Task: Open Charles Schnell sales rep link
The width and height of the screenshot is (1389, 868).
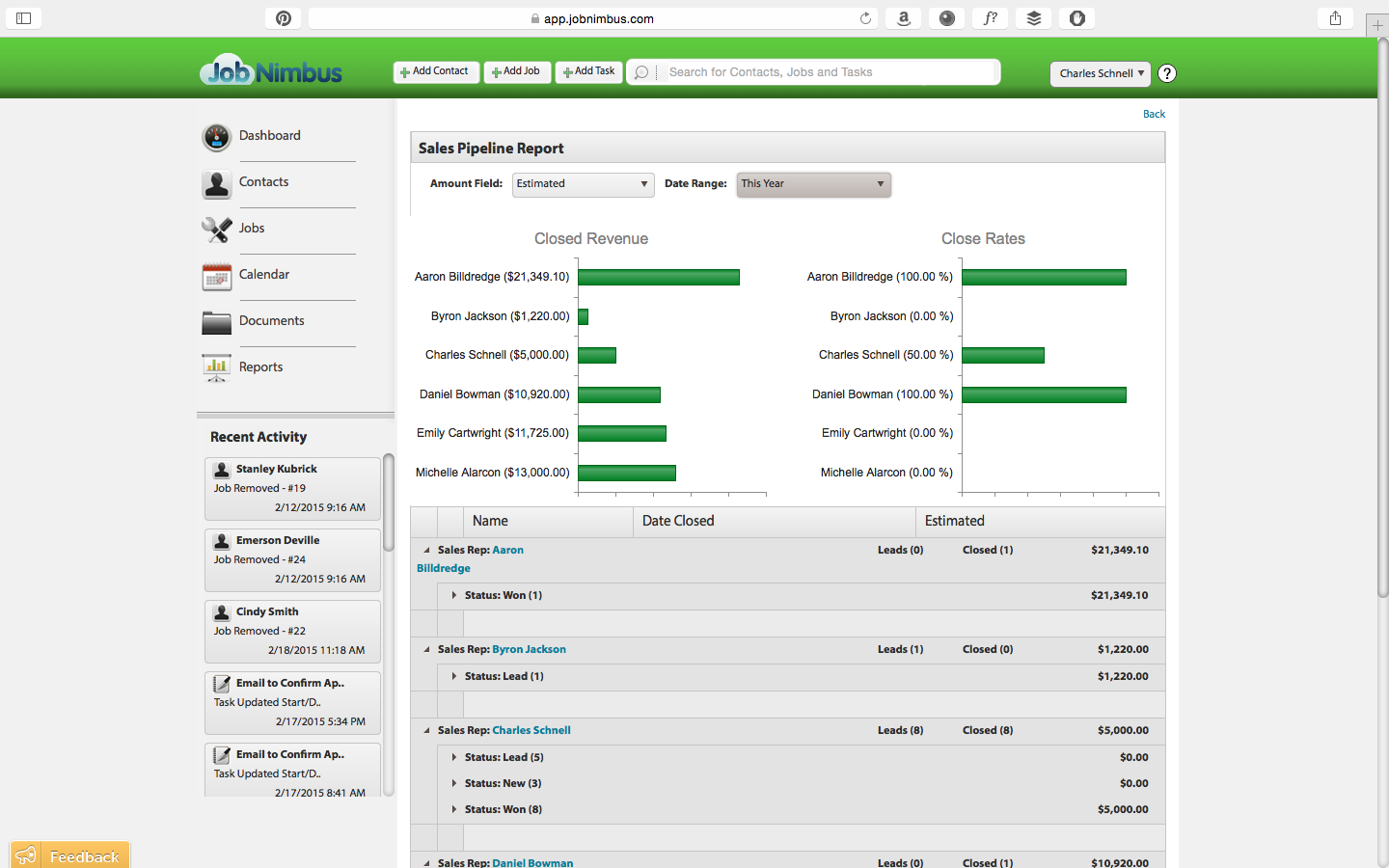Action: (x=531, y=731)
